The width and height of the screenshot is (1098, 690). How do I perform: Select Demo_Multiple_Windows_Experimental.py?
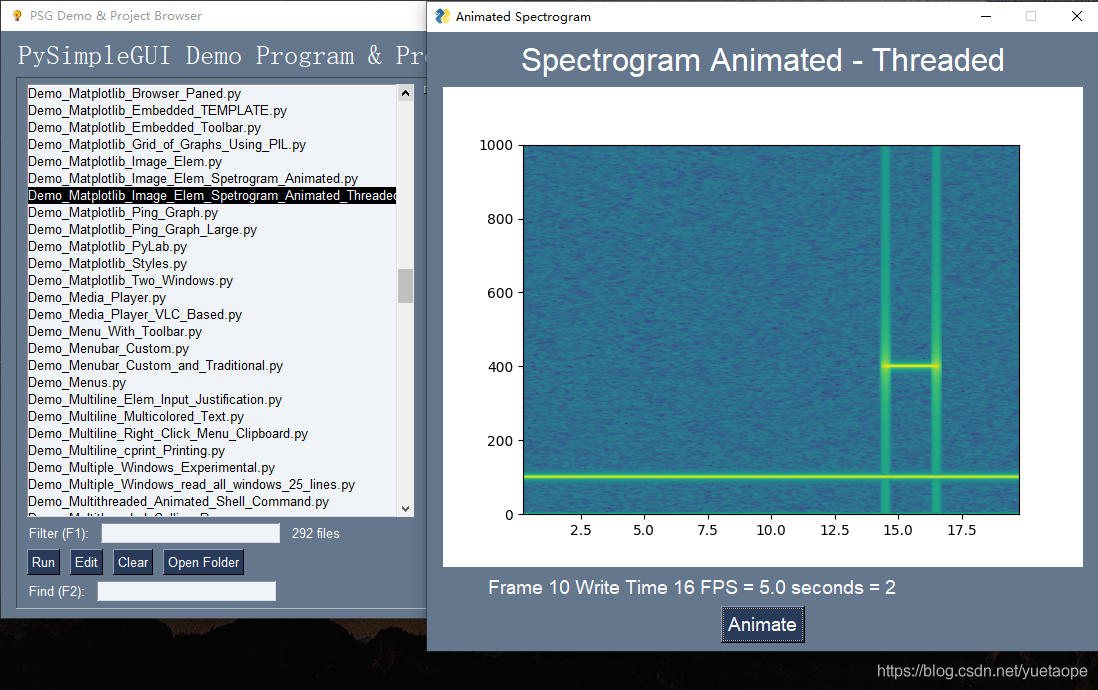(x=211, y=467)
